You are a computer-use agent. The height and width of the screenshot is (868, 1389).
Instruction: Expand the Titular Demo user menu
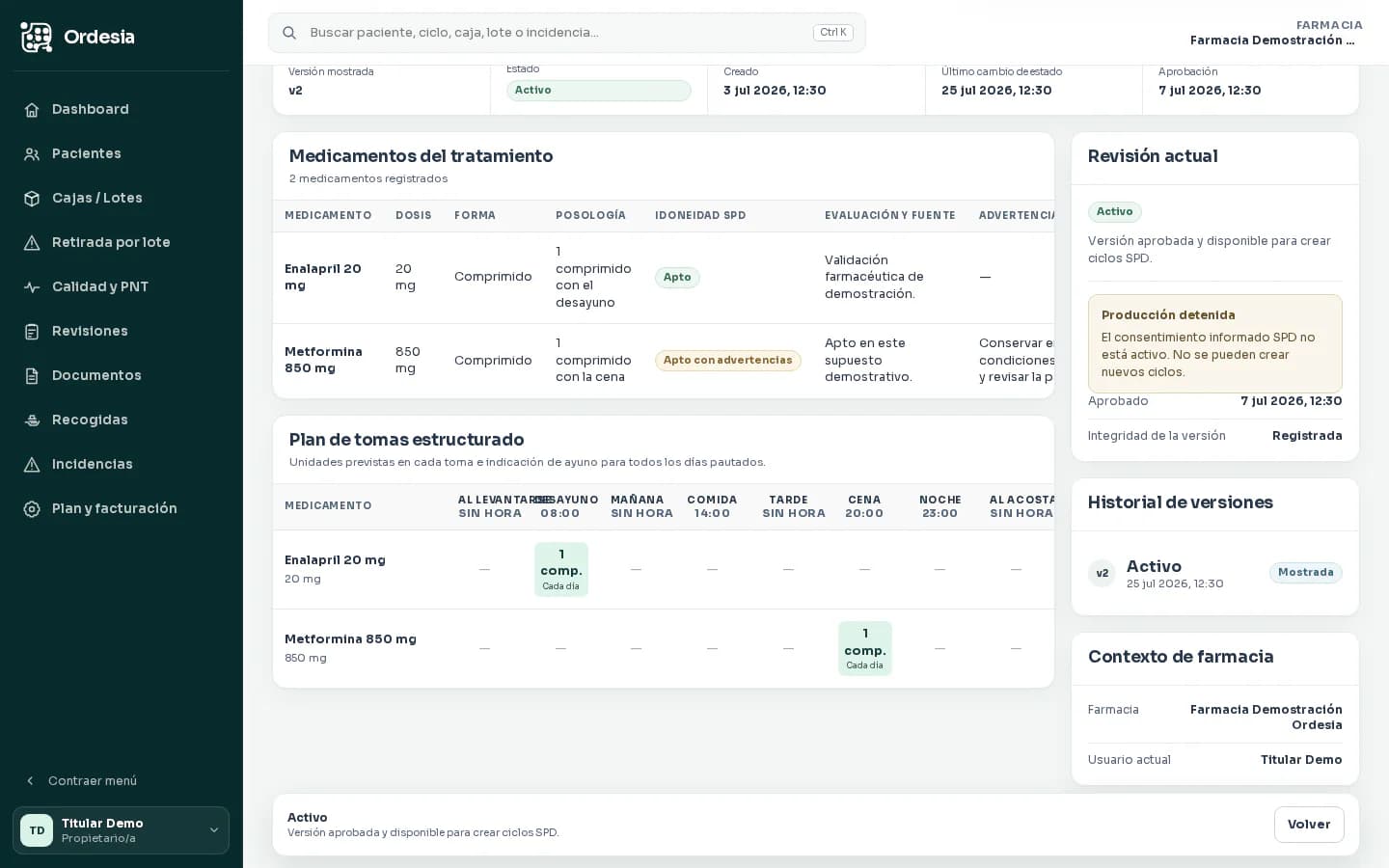click(121, 830)
